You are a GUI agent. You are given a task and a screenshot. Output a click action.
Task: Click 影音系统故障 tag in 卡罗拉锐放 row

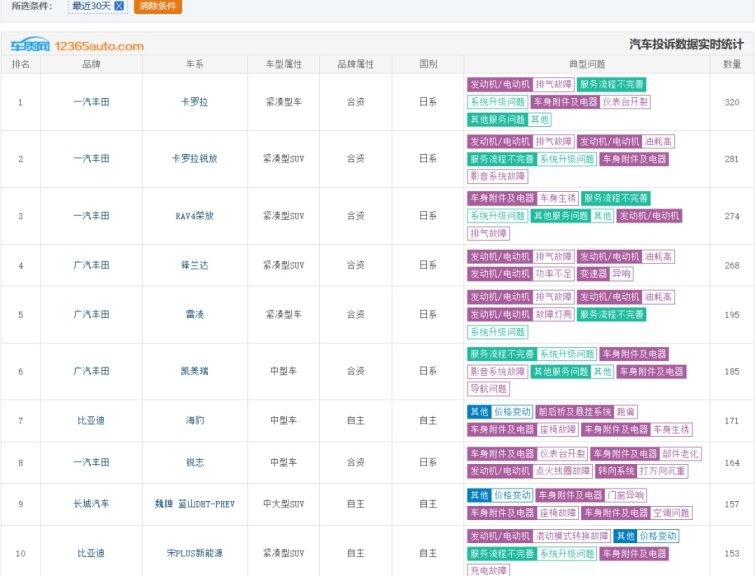tap(498, 176)
